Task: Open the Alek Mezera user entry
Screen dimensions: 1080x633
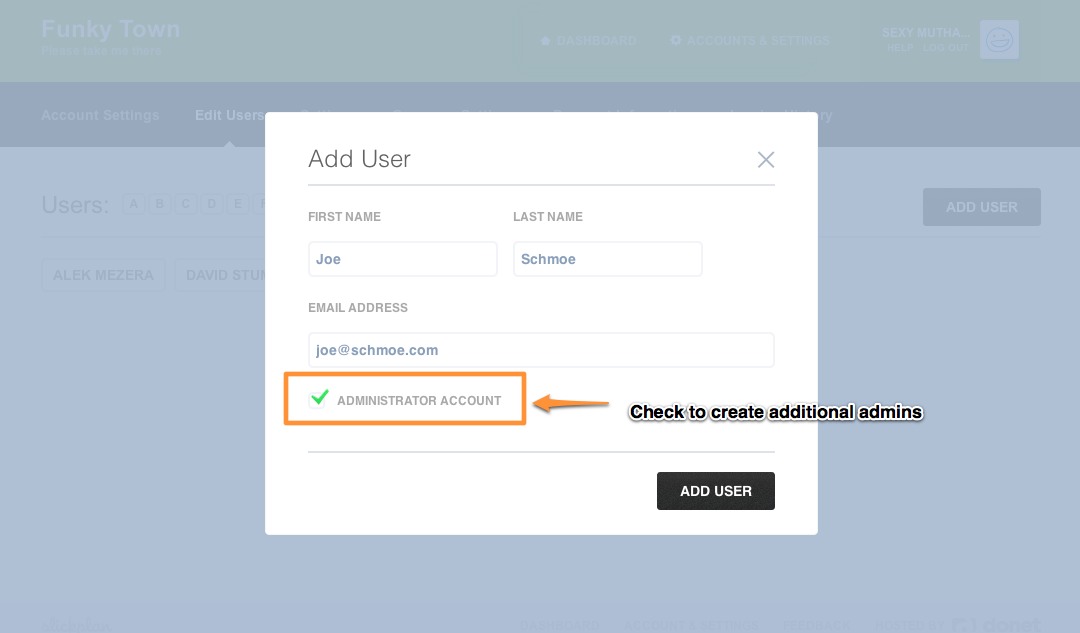Action: 104,275
